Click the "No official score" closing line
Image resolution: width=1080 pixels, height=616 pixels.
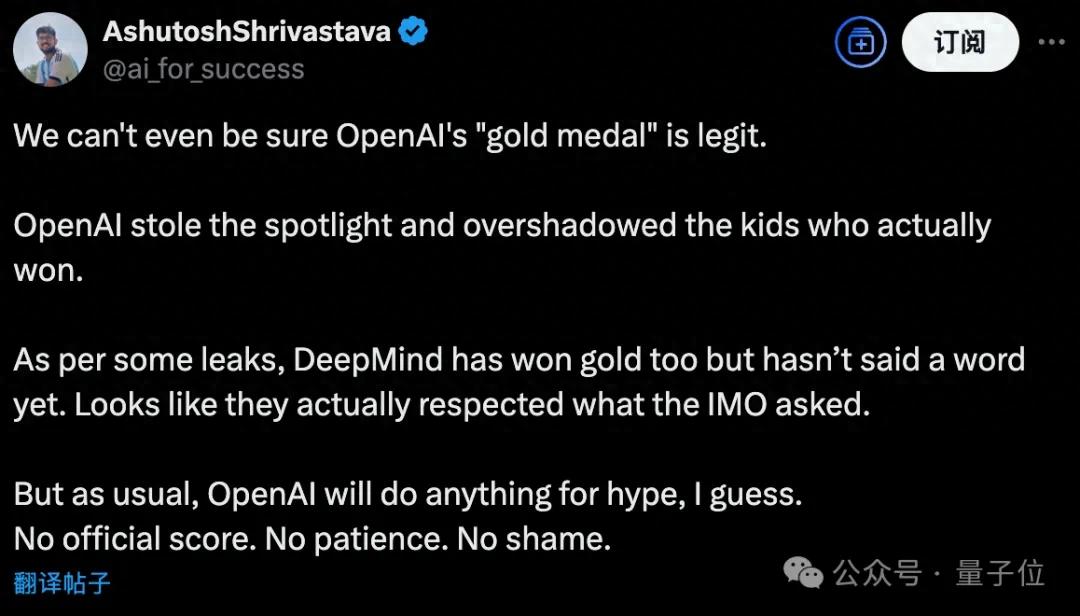312,539
